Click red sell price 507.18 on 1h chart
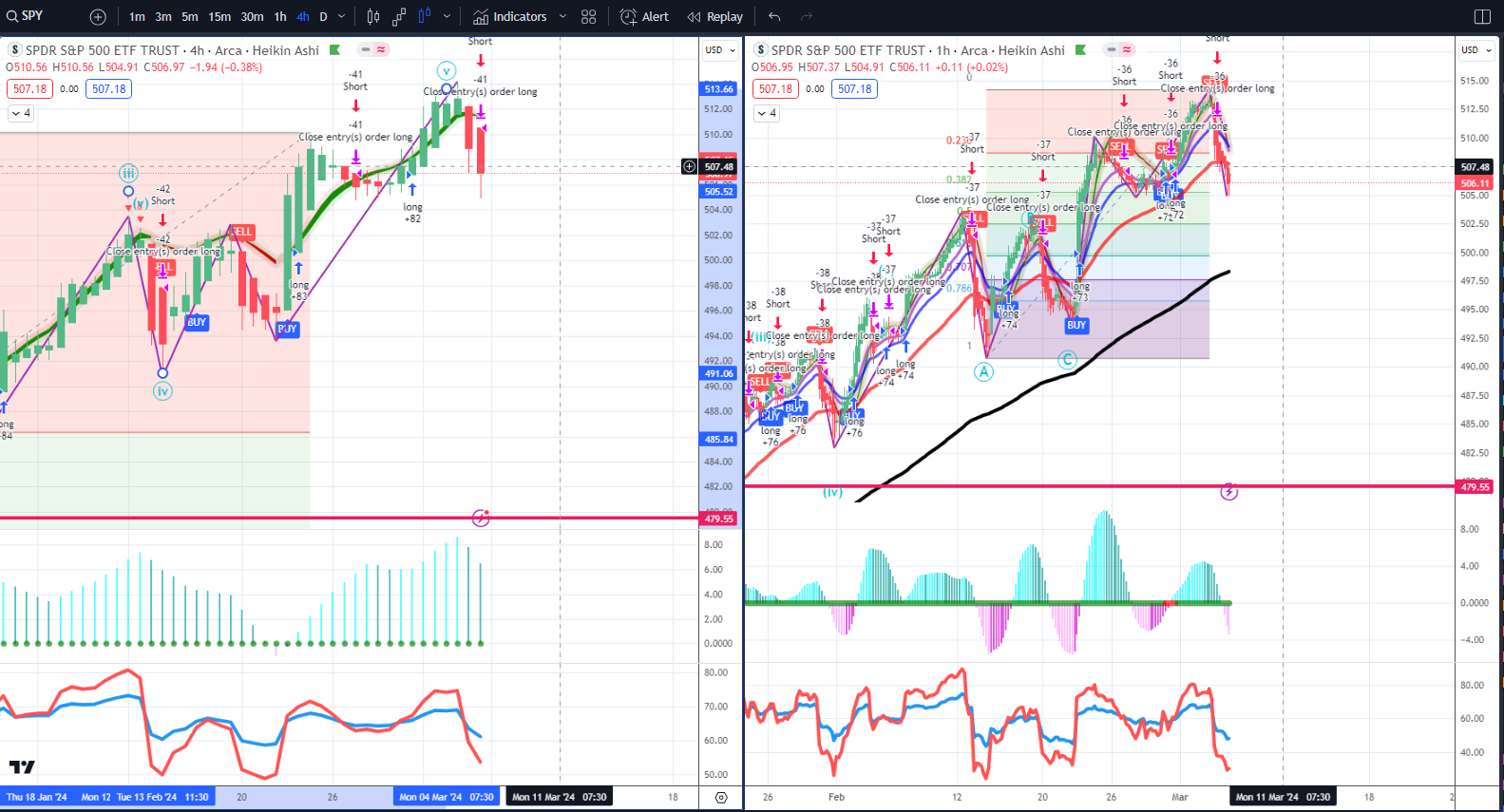 [x=775, y=89]
